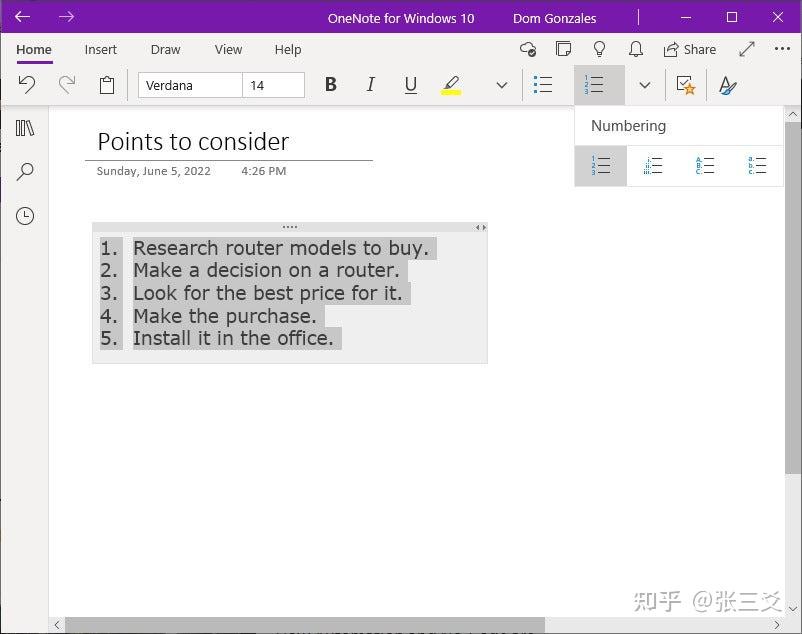Screen dimensions: 802x634
Task: Show Recent Notes from the sidebar
Action: [24, 216]
